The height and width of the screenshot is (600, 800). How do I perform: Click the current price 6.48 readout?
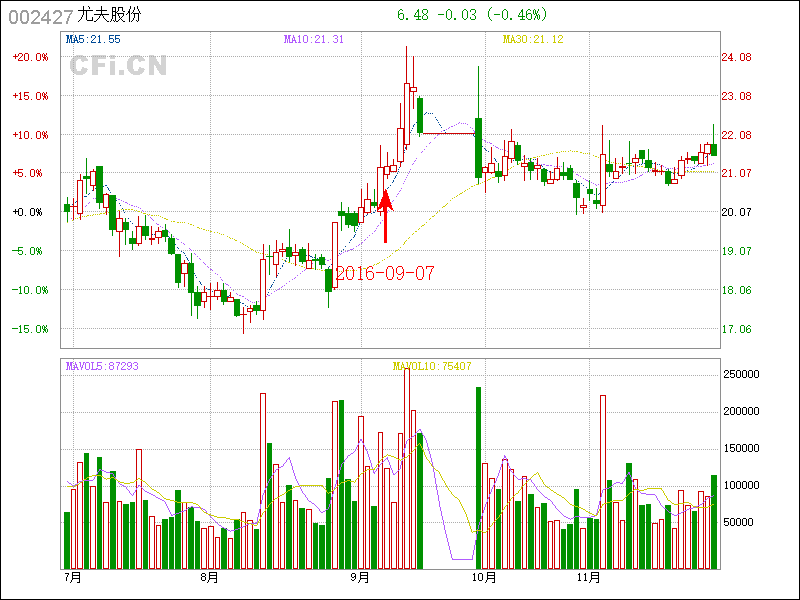click(x=412, y=15)
